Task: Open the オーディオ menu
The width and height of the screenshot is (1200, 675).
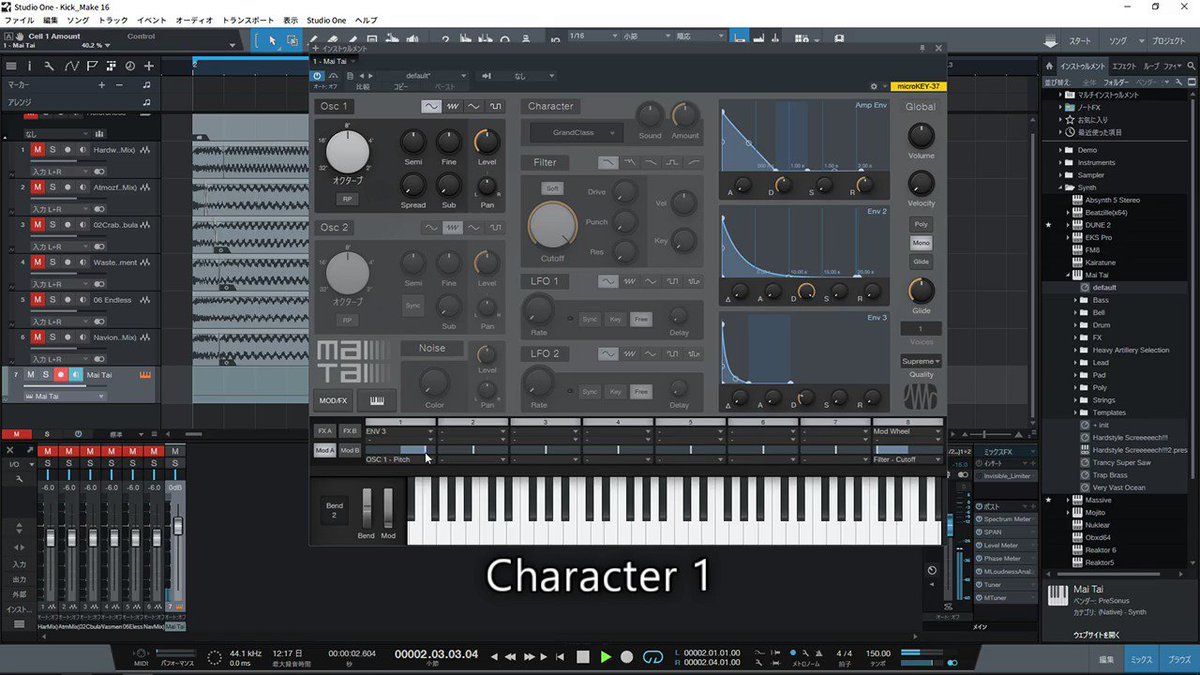Action: tap(193, 20)
